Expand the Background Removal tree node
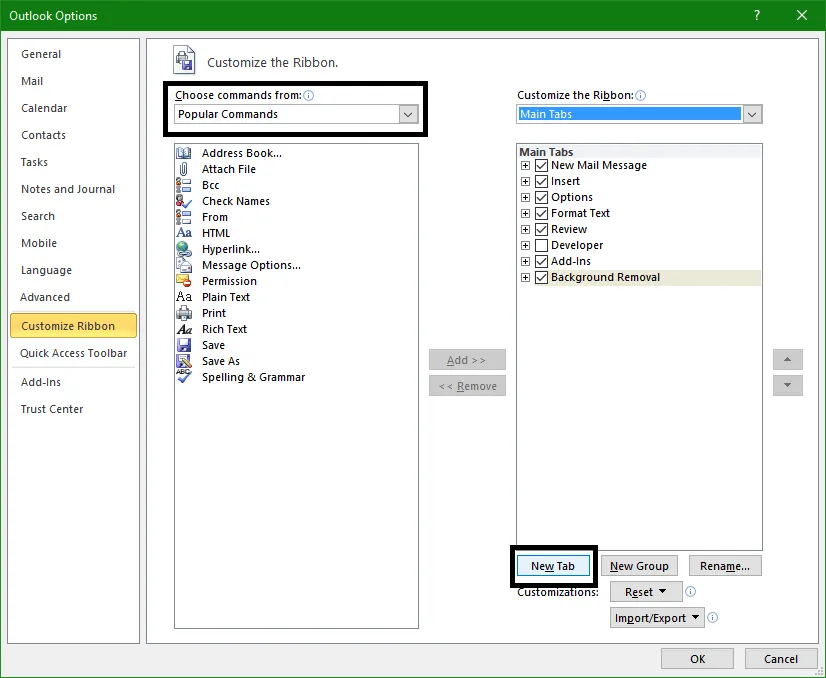826x678 pixels. (x=525, y=277)
